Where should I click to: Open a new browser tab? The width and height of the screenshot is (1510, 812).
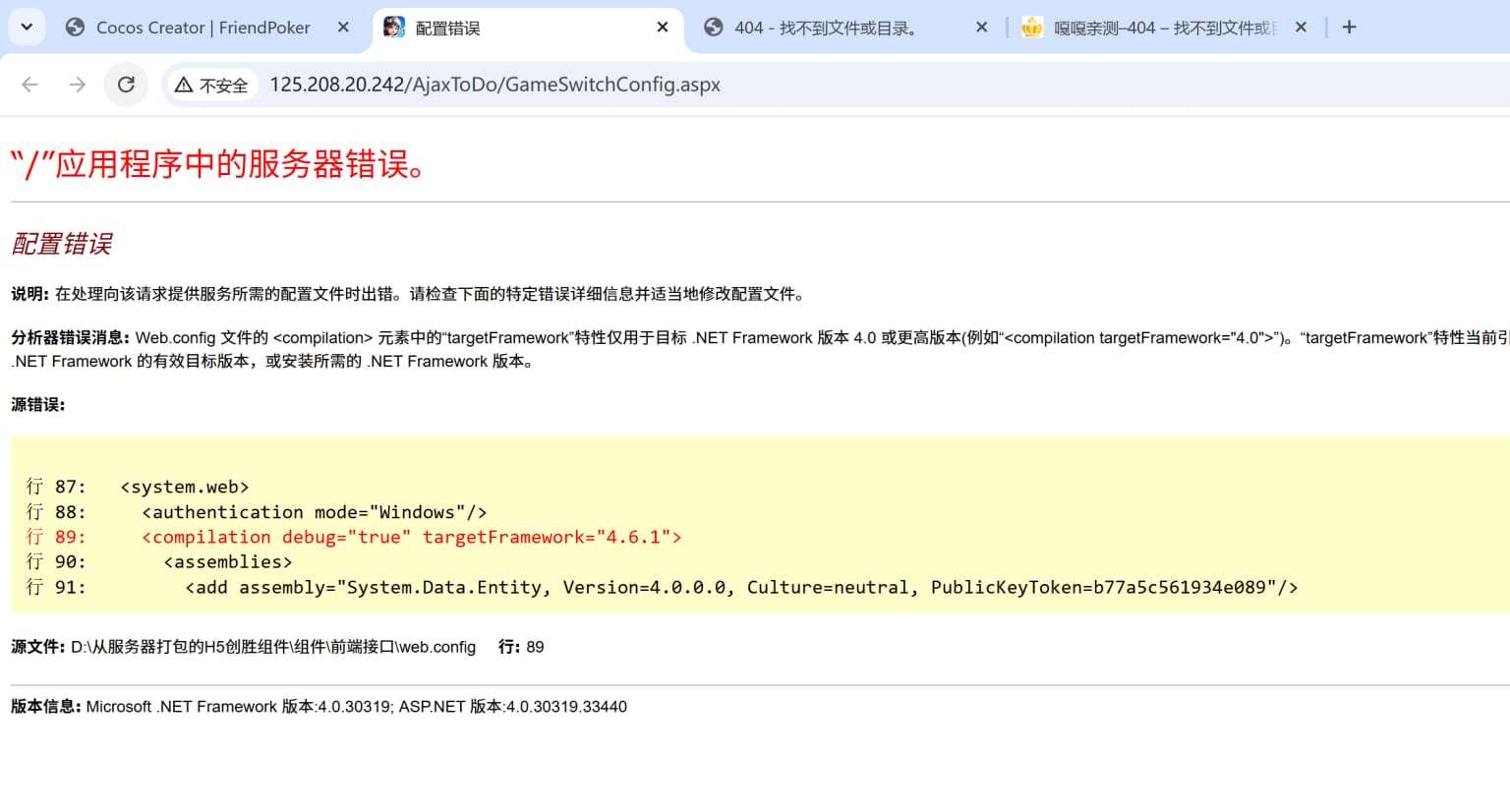[x=1349, y=27]
